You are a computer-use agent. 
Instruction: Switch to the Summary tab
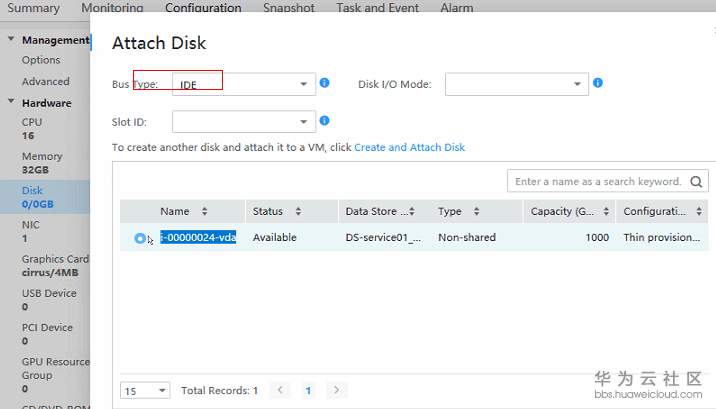(33, 8)
